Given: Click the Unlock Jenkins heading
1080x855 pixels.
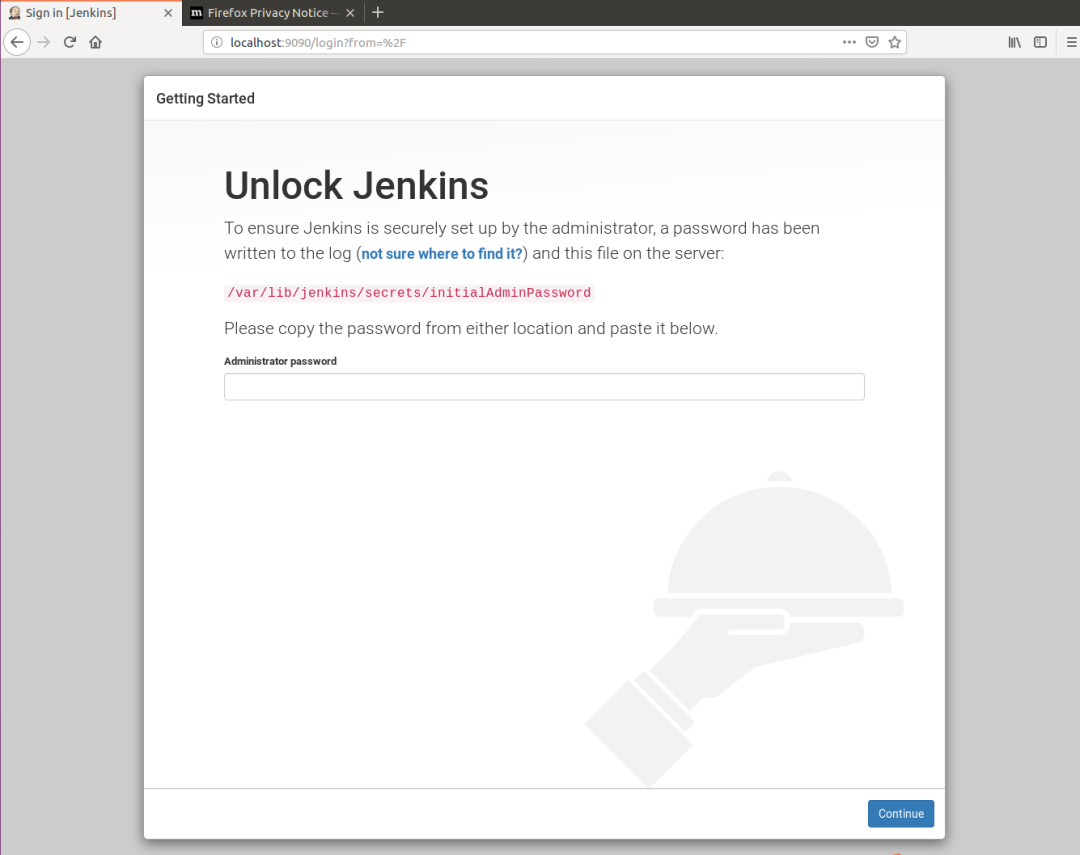Looking at the screenshot, I should (x=356, y=185).
